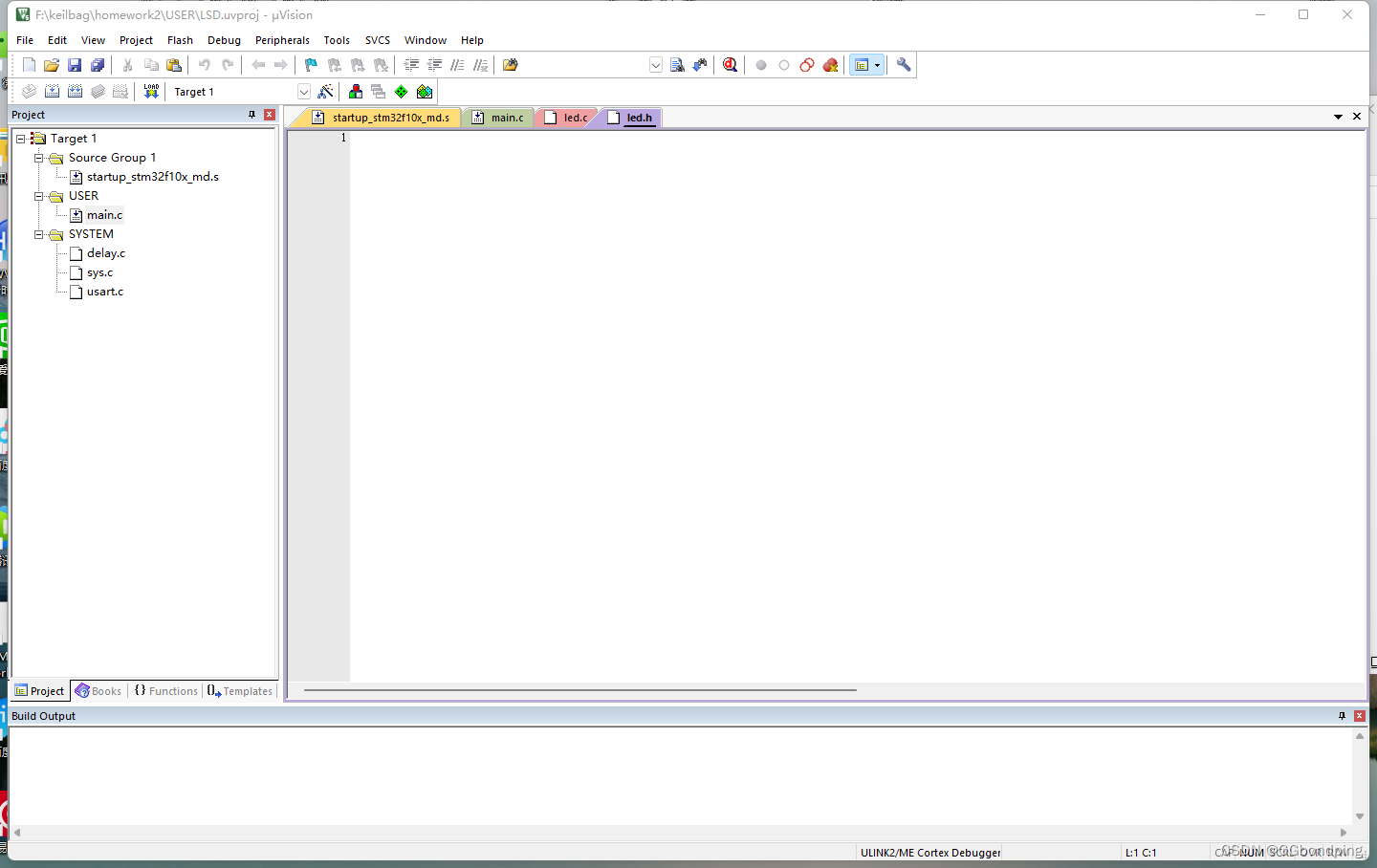This screenshot has height=868, width=1377.
Task: Comment selection icon
Action: (x=457, y=65)
